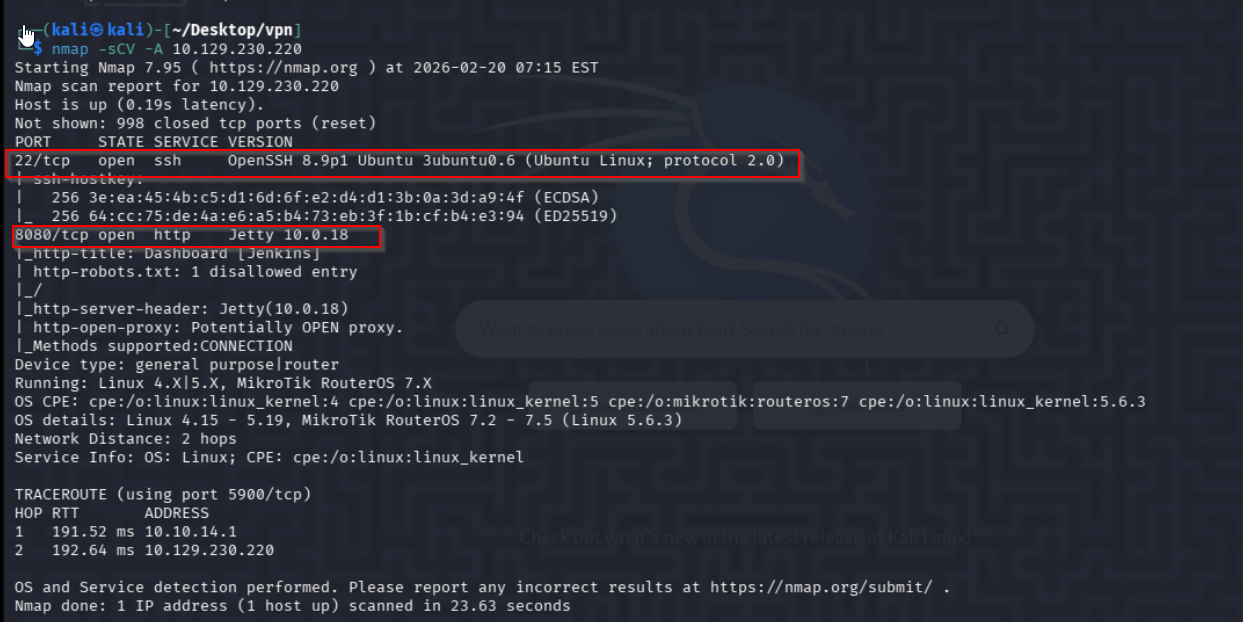Click the magnifier icon in the Kali search bar
Viewport: 1243px width, 622px height.
pyautogui.click(x=1002, y=329)
